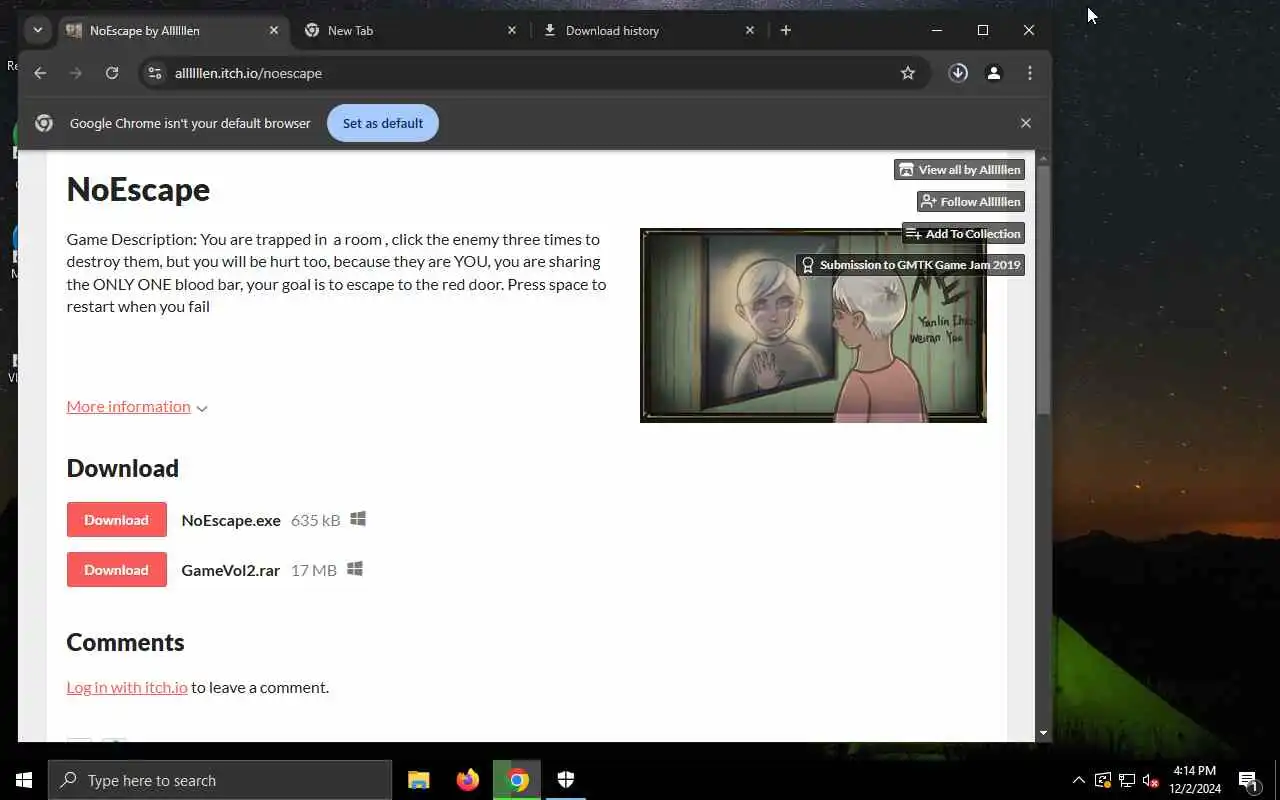Image resolution: width=1280 pixels, height=800 pixels.
Task: Open a new browser tab
Action: pyautogui.click(x=786, y=30)
